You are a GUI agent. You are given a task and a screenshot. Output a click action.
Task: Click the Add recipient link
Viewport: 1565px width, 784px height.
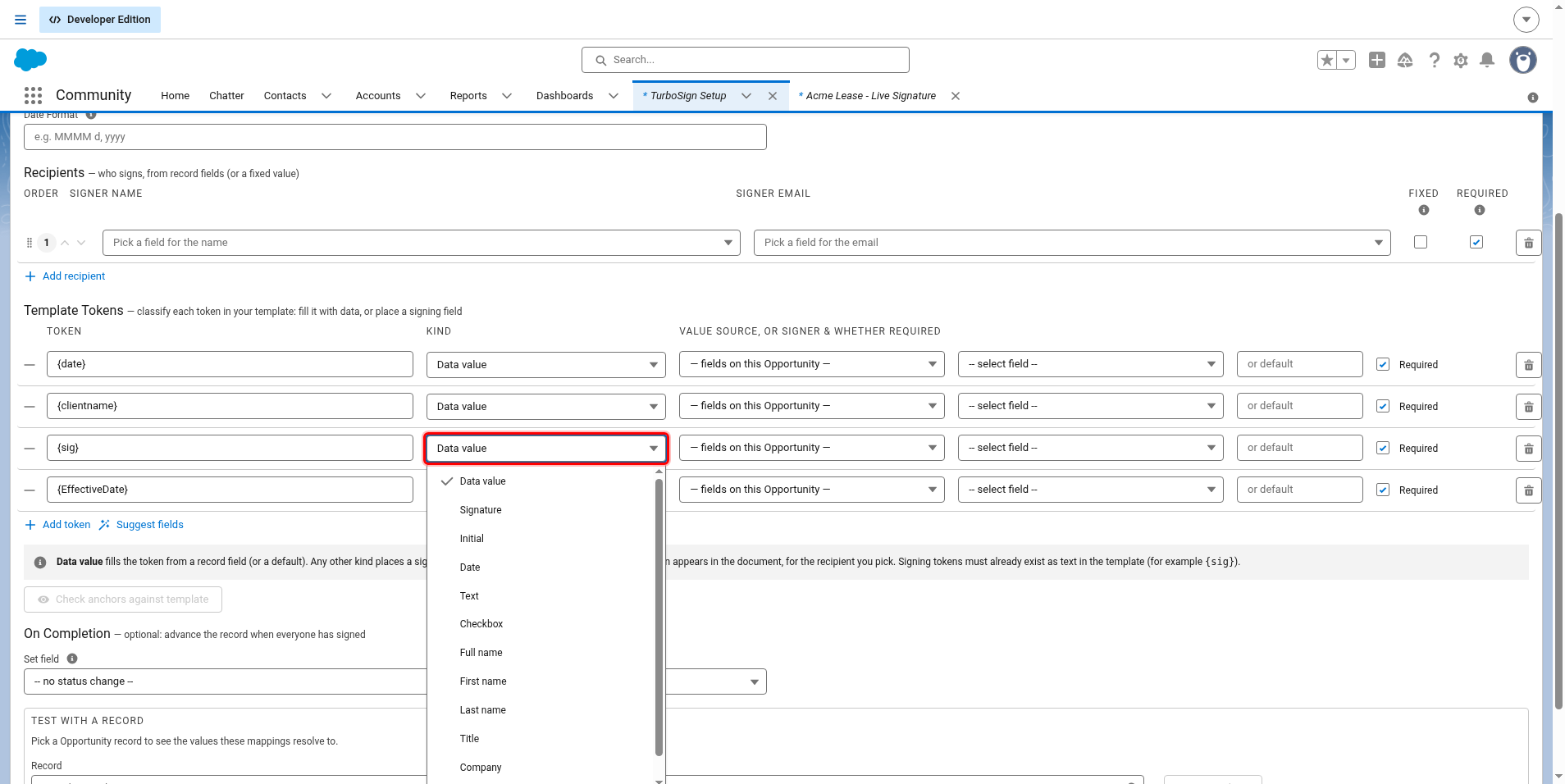click(66, 276)
